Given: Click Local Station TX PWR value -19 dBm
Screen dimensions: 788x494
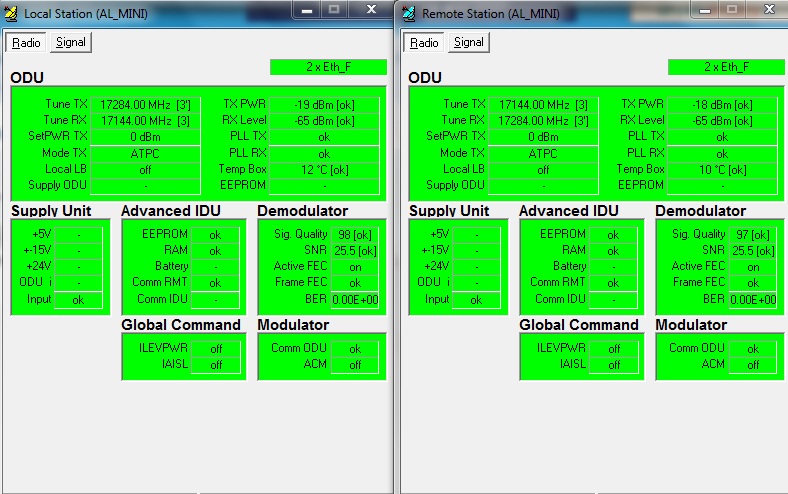Looking at the screenshot, I should [324, 105].
